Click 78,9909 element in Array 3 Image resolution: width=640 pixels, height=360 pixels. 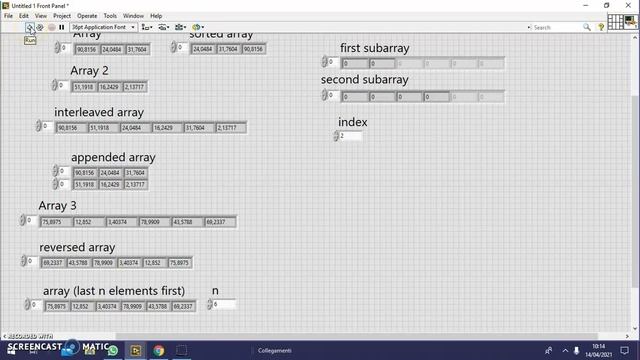(x=154, y=222)
